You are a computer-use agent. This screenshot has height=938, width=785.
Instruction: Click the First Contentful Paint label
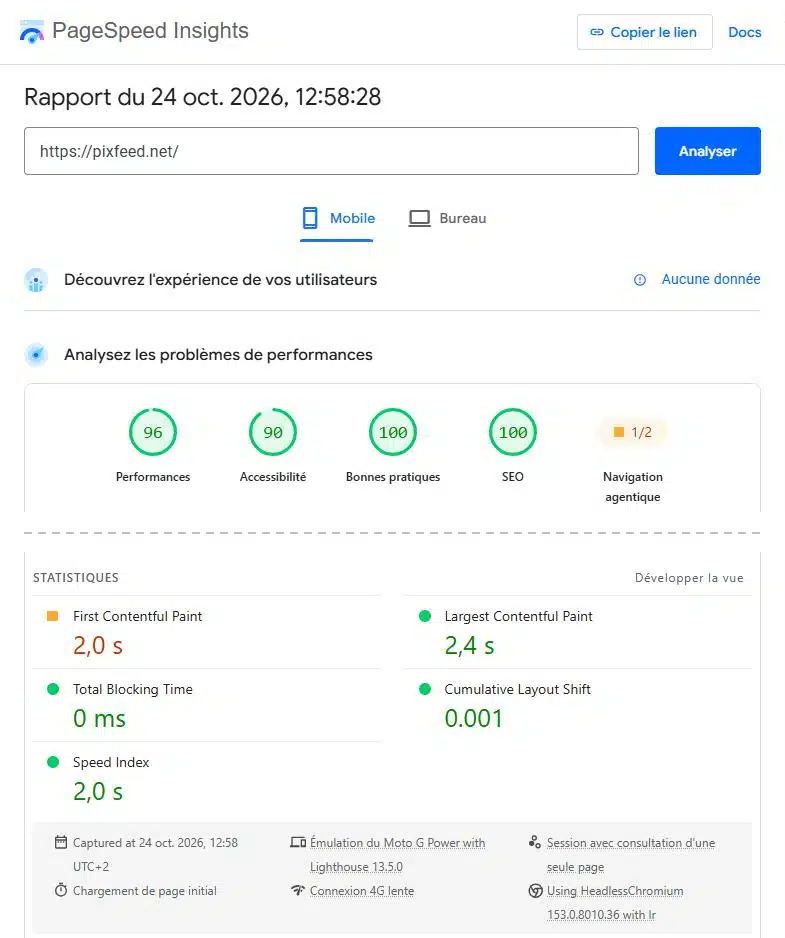coord(138,616)
